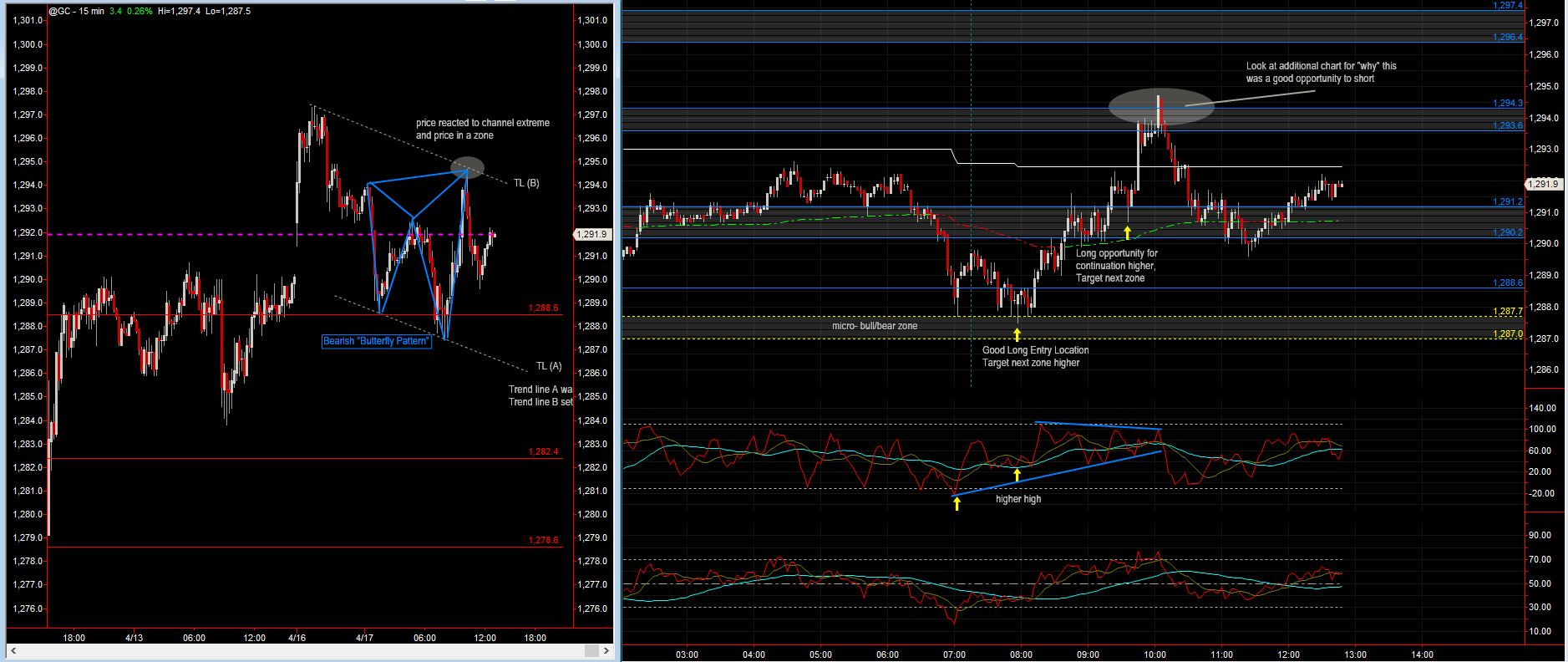Click the gray ellipse at channel extreme on left chart

click(467, 167)
